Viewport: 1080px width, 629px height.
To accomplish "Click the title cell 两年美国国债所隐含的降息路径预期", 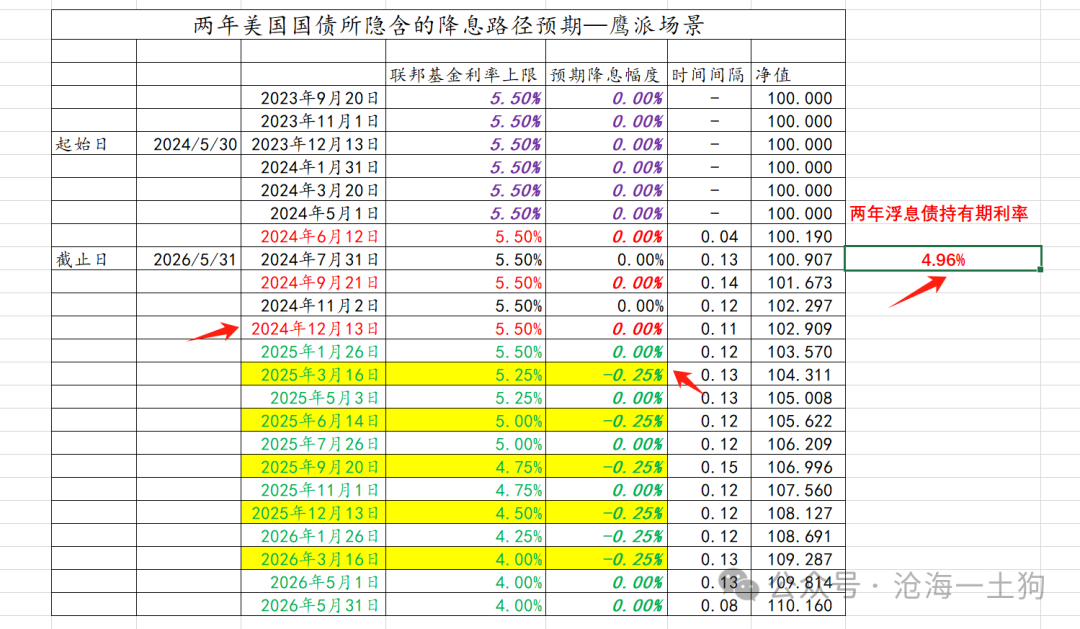I will coord(448,25).
